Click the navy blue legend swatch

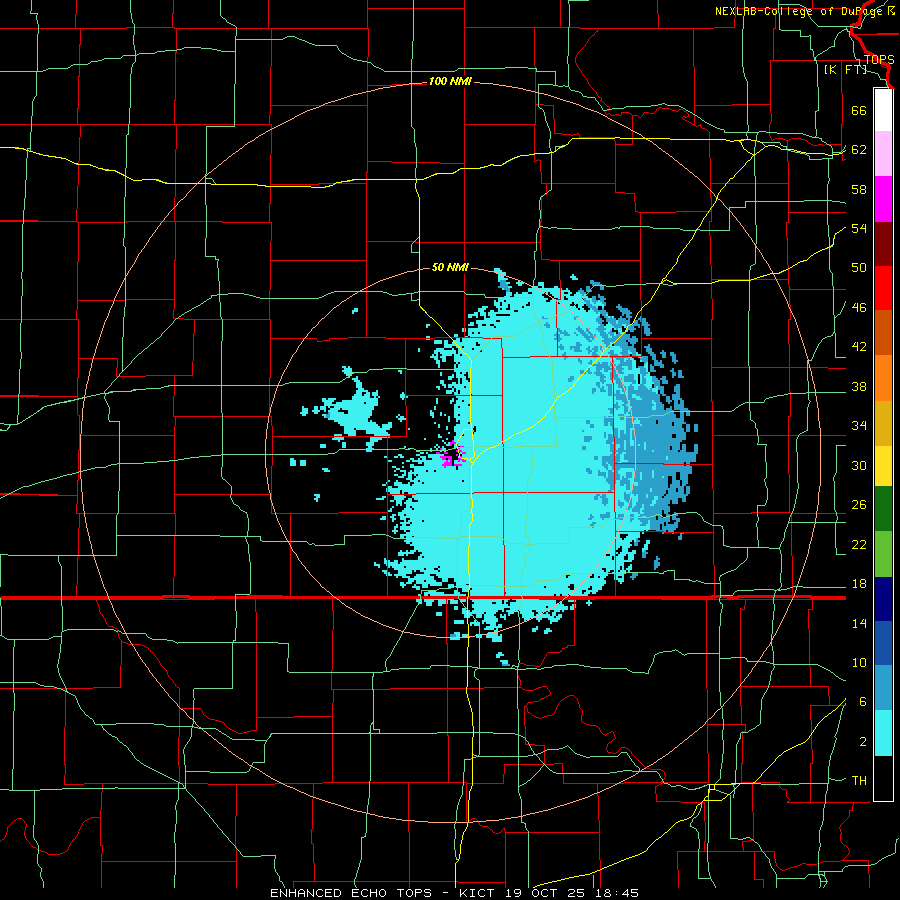pyautogui.click(x=883, y=599)
